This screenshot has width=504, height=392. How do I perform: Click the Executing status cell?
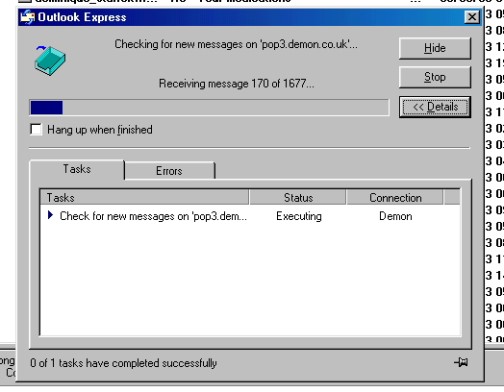coord(299,216)
